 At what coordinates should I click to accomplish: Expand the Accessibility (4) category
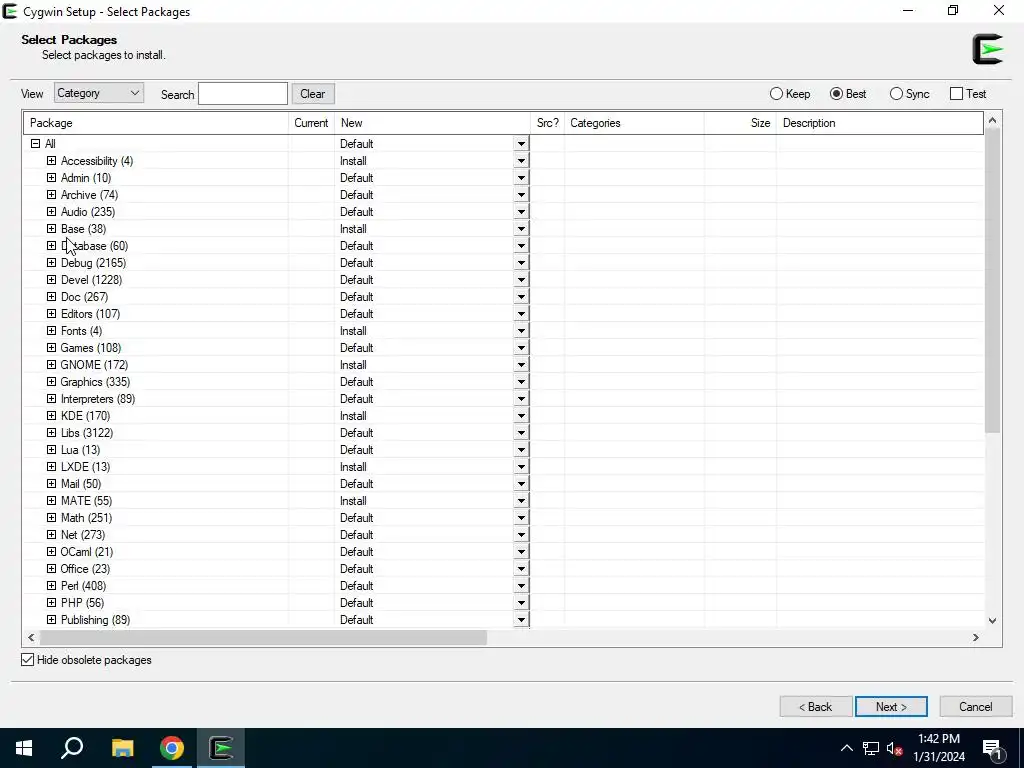52,161
